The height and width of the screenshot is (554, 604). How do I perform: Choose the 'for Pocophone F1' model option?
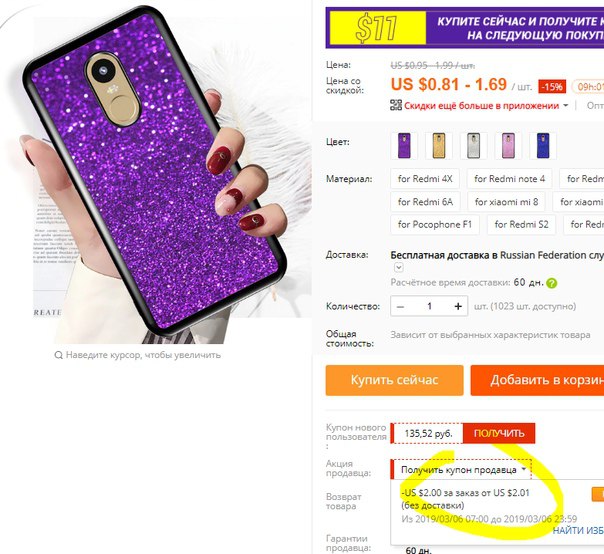click(435, 225)
